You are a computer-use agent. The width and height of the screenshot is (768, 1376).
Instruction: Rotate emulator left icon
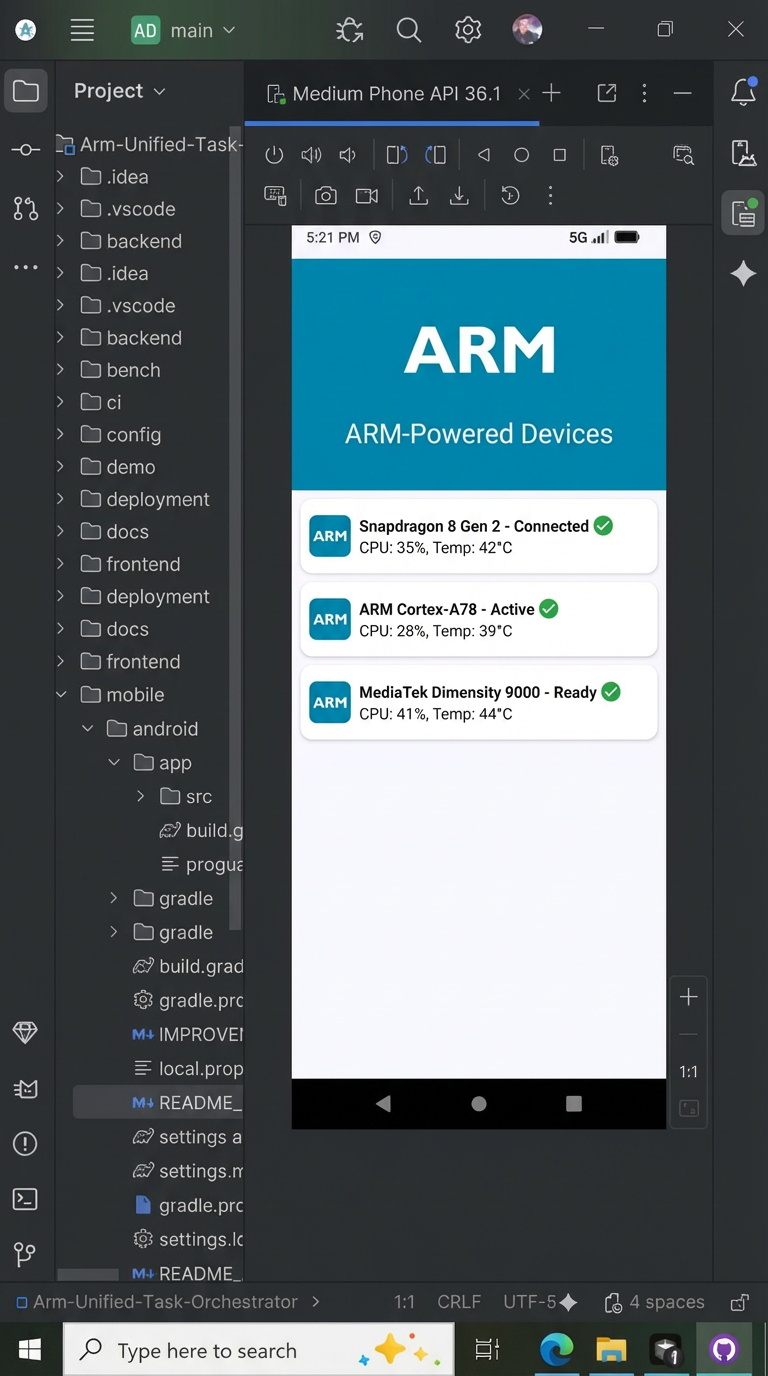click(x=397, y=155)
